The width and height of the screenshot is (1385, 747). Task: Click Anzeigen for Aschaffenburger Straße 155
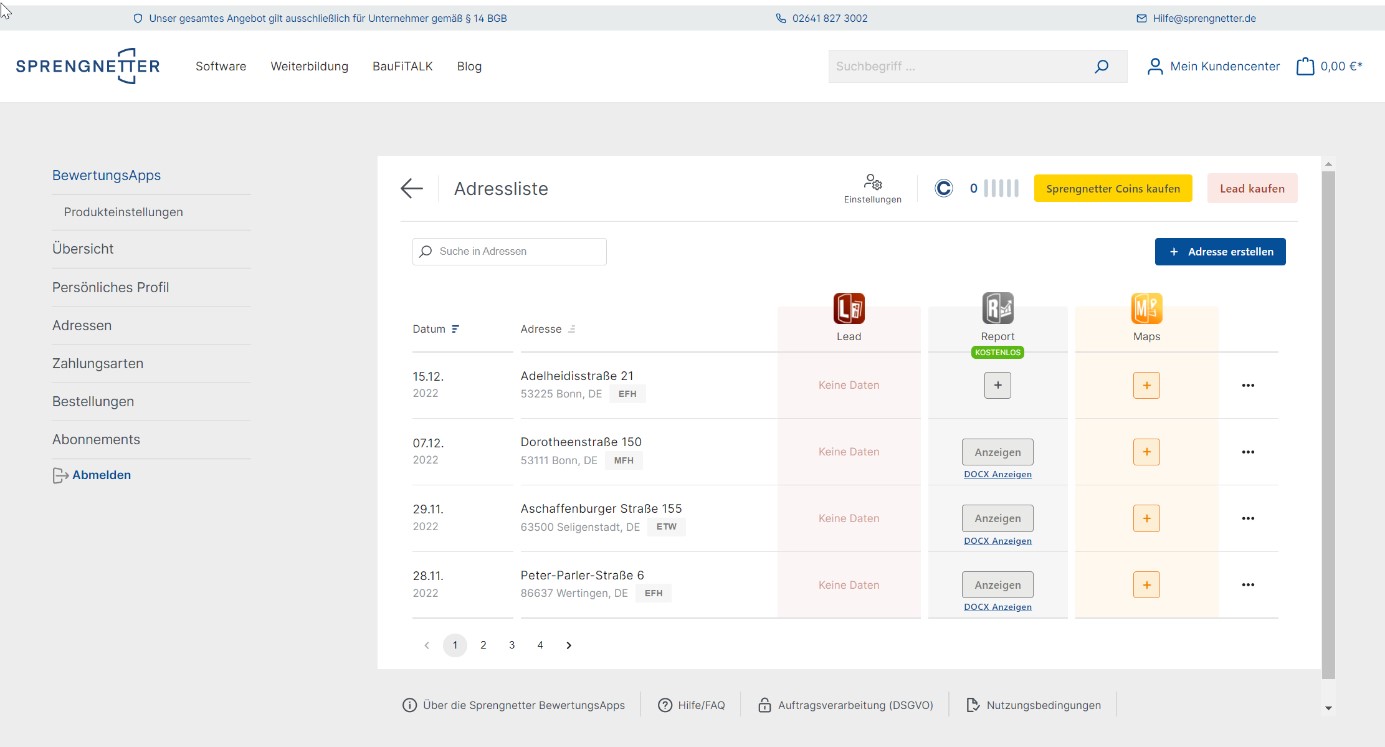[x=998, y=518]
